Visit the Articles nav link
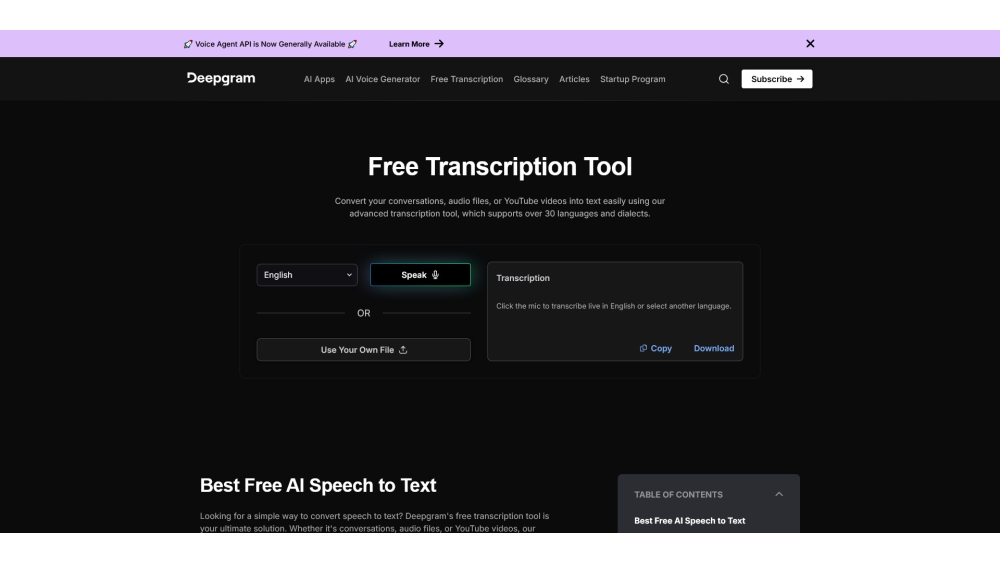Image resolution: width=1000 pixels, height=563 pixels. pyautogui.click(x=574, y=79)
